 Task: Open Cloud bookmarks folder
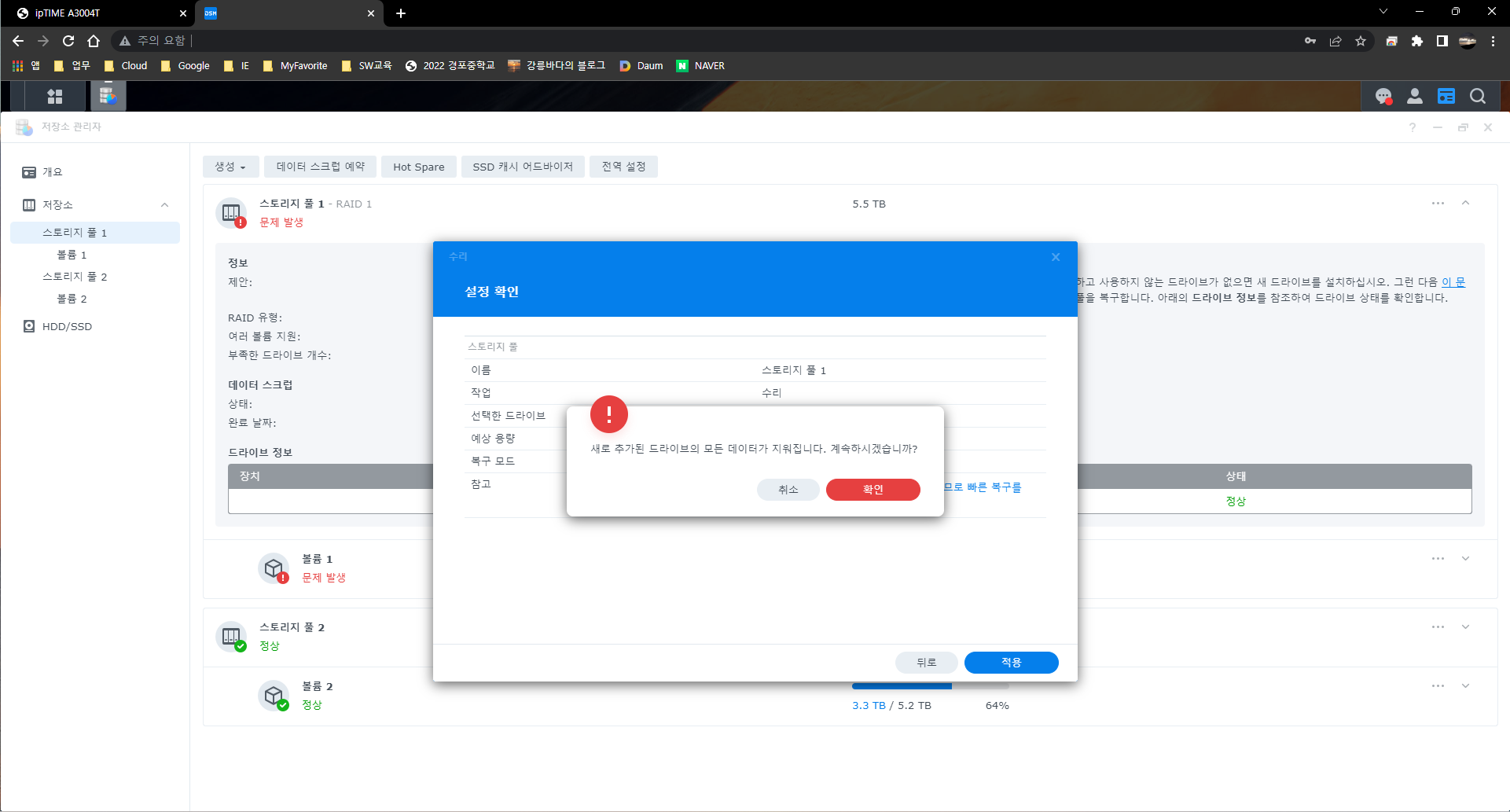tap(126, 66)
